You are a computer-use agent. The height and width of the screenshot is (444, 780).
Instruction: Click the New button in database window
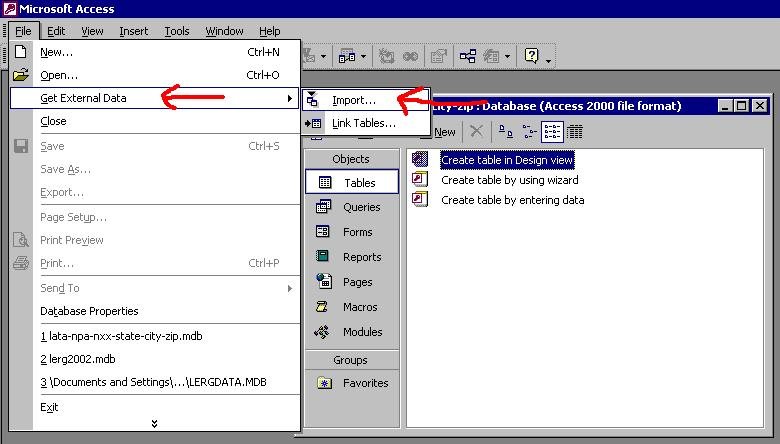(x=444, y=132)
